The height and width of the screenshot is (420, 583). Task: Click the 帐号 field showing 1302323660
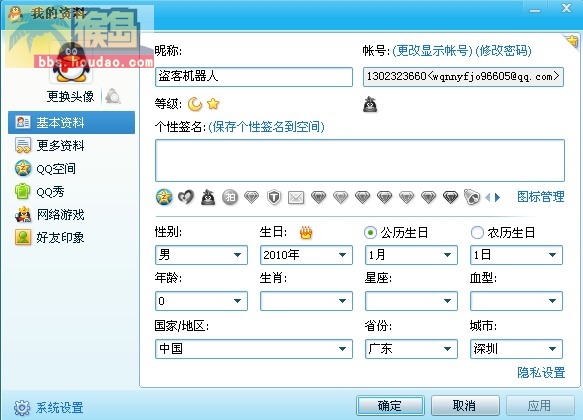463,77
